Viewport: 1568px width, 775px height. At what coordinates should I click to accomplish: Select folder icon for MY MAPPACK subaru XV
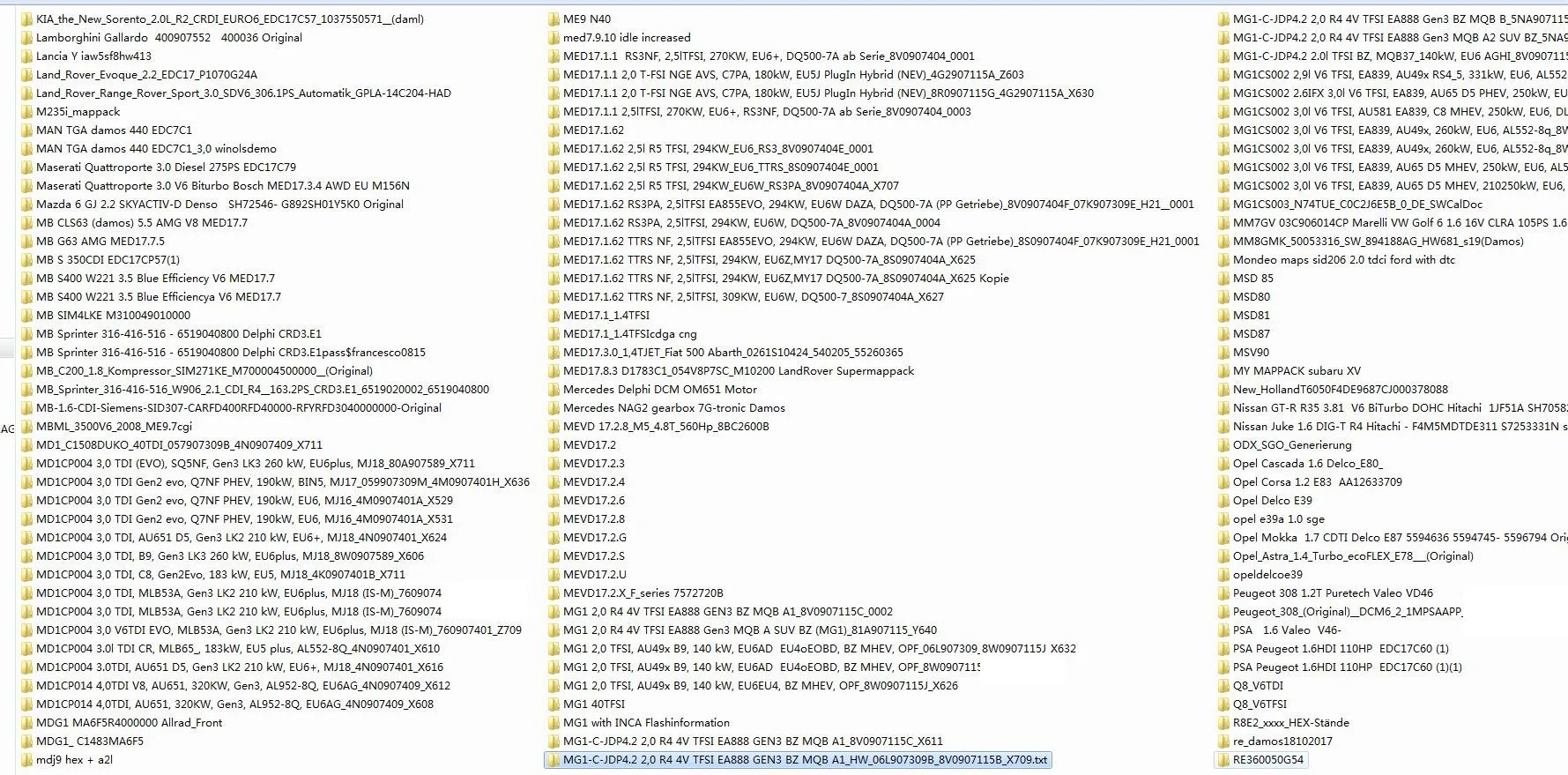pyautogui.click(x=1223, y=371)
